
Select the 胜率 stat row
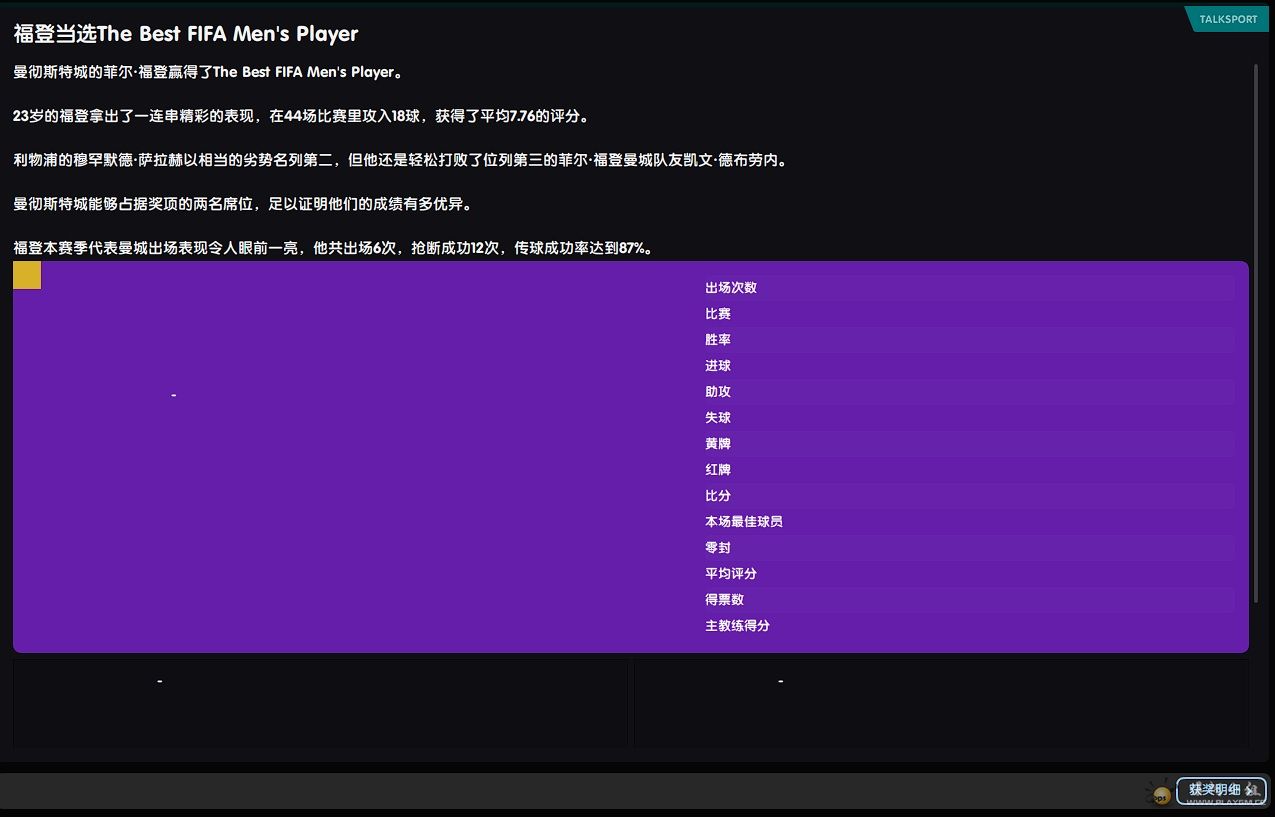pyautogui.click(x=968, y=340)
